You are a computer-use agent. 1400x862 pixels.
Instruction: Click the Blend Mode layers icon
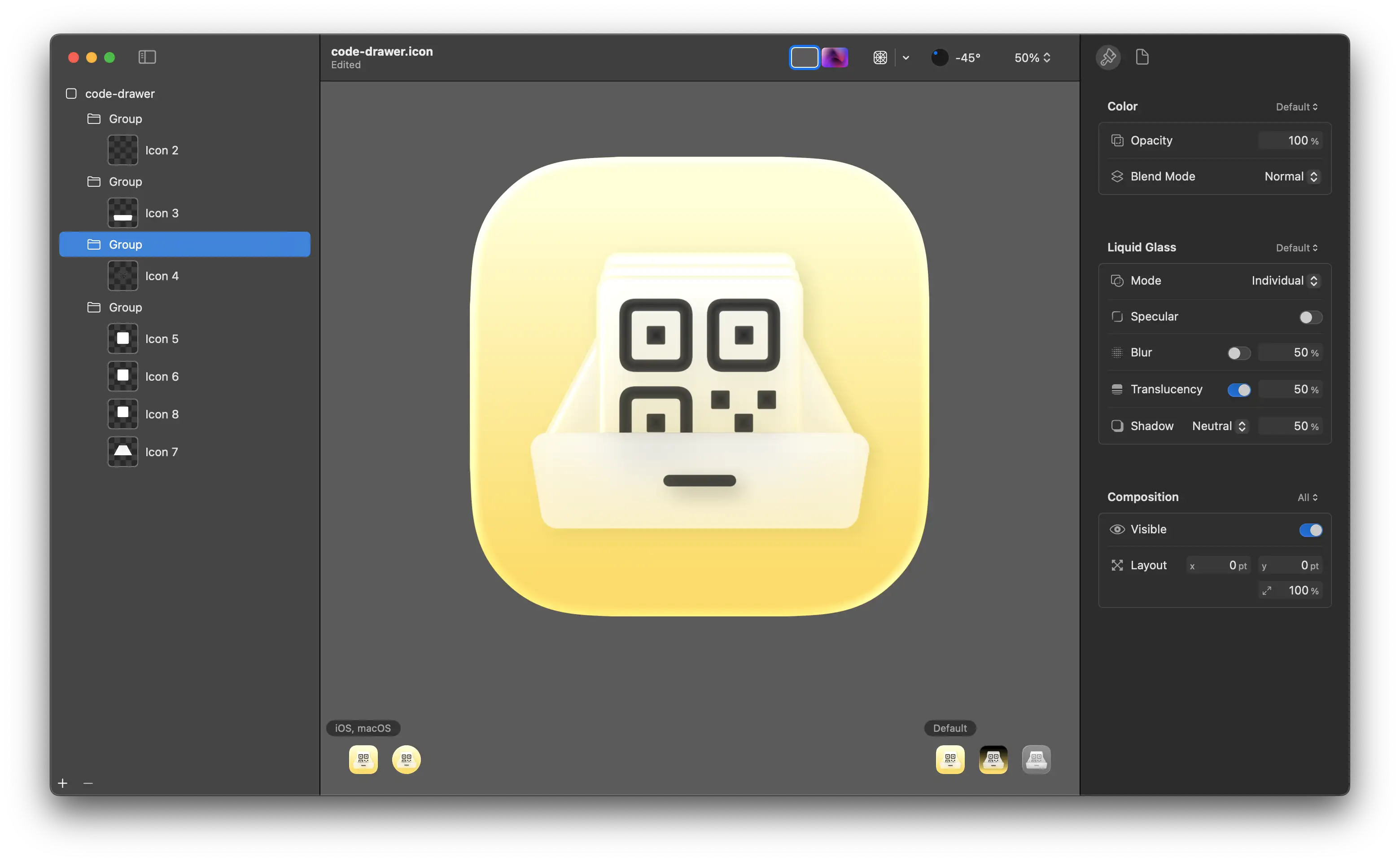click(x=1117, y=177)
